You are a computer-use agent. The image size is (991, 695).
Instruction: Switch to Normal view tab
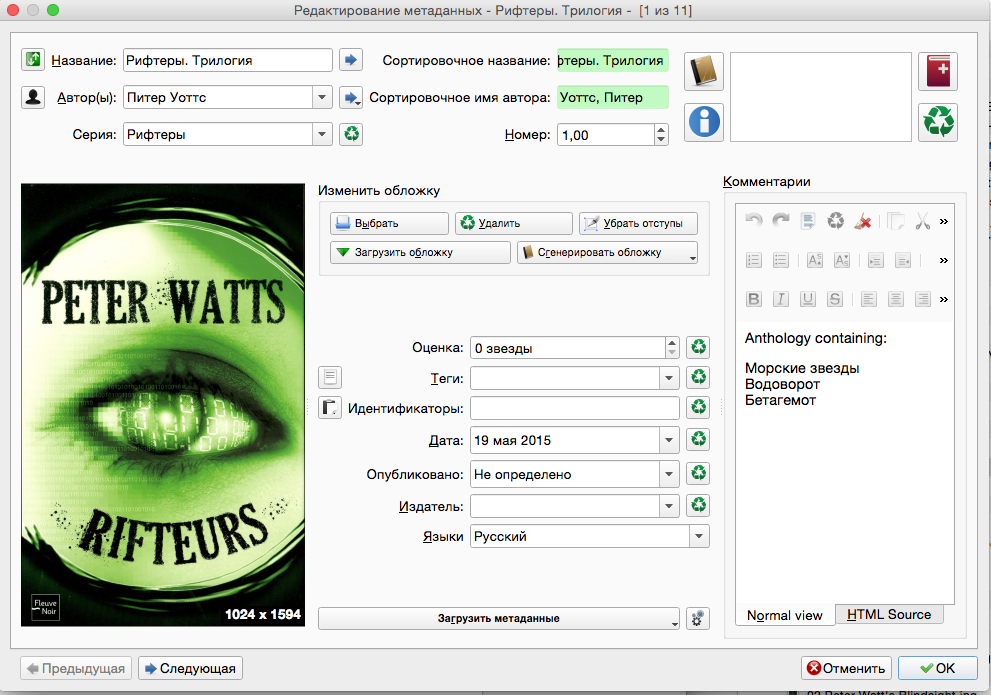(784, 615)
